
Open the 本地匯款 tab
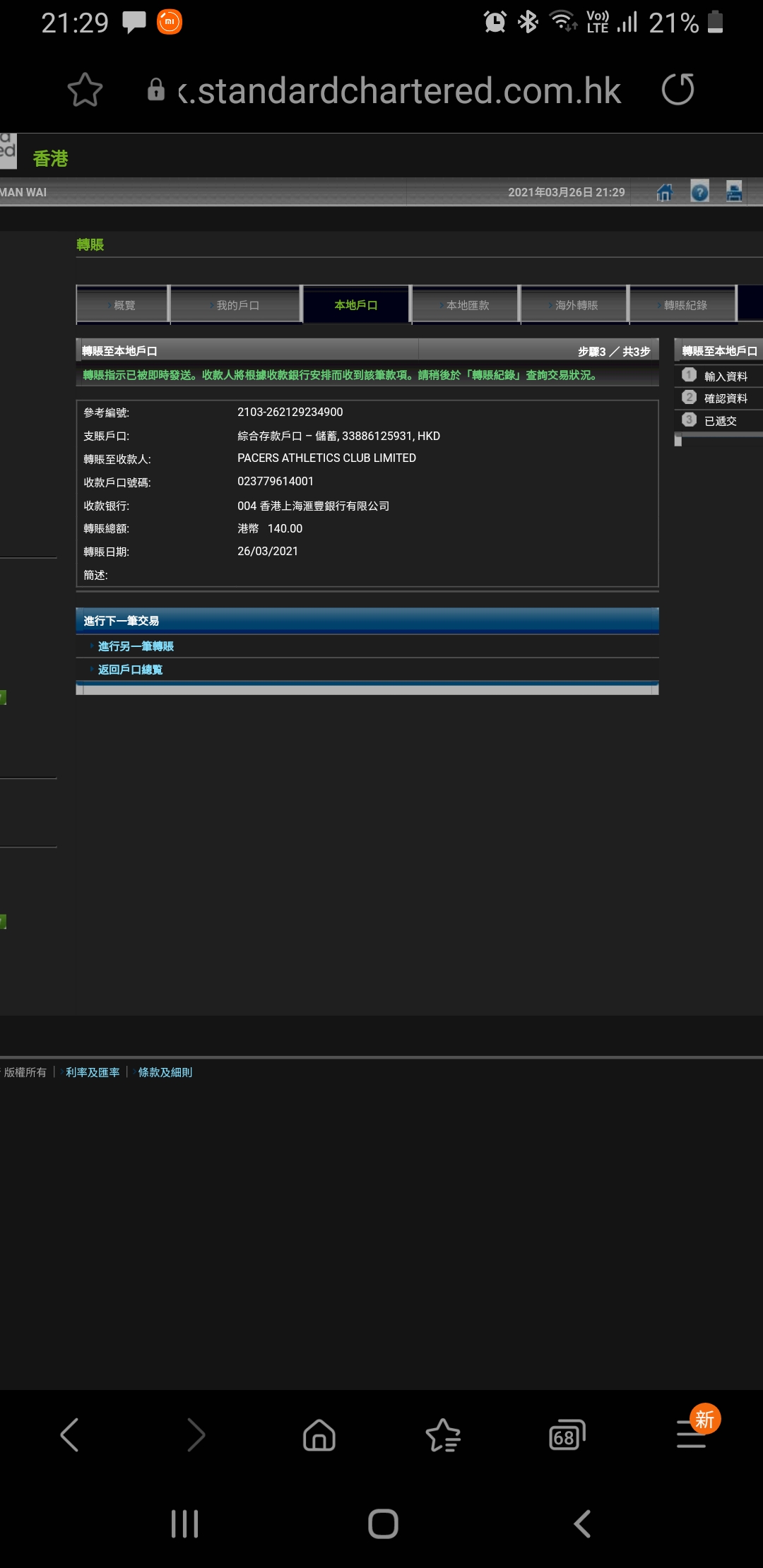point(467,305)
